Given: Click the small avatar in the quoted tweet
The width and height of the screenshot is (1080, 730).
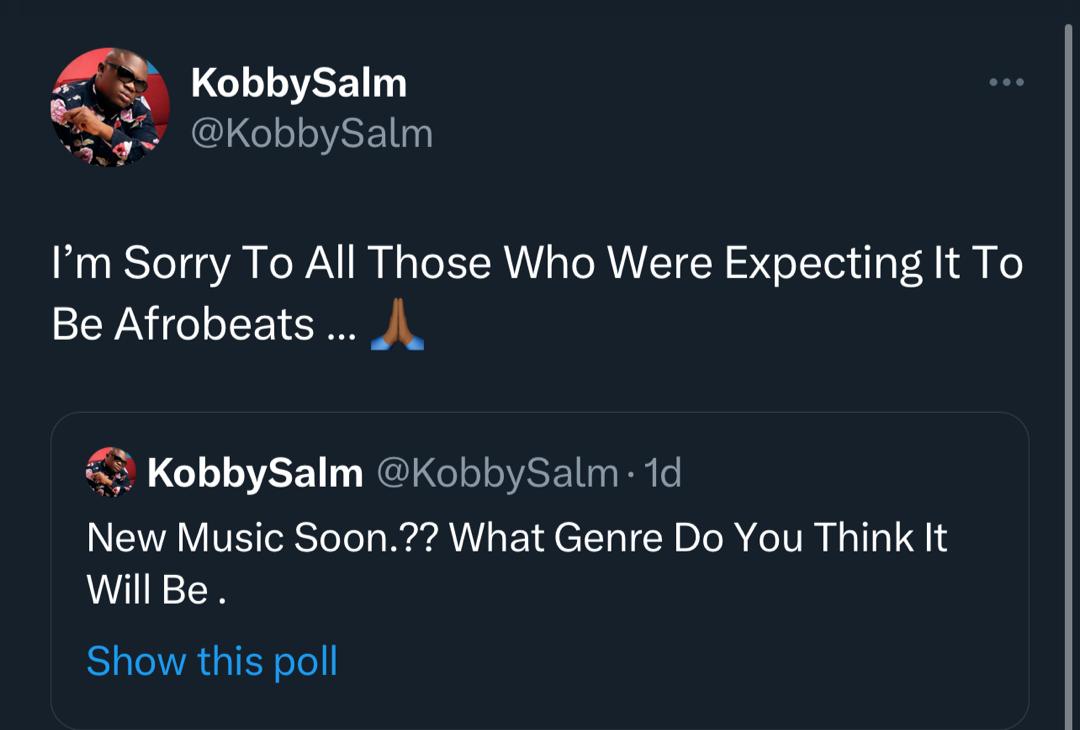Looking at the screenshot, I should coord(111,472).
